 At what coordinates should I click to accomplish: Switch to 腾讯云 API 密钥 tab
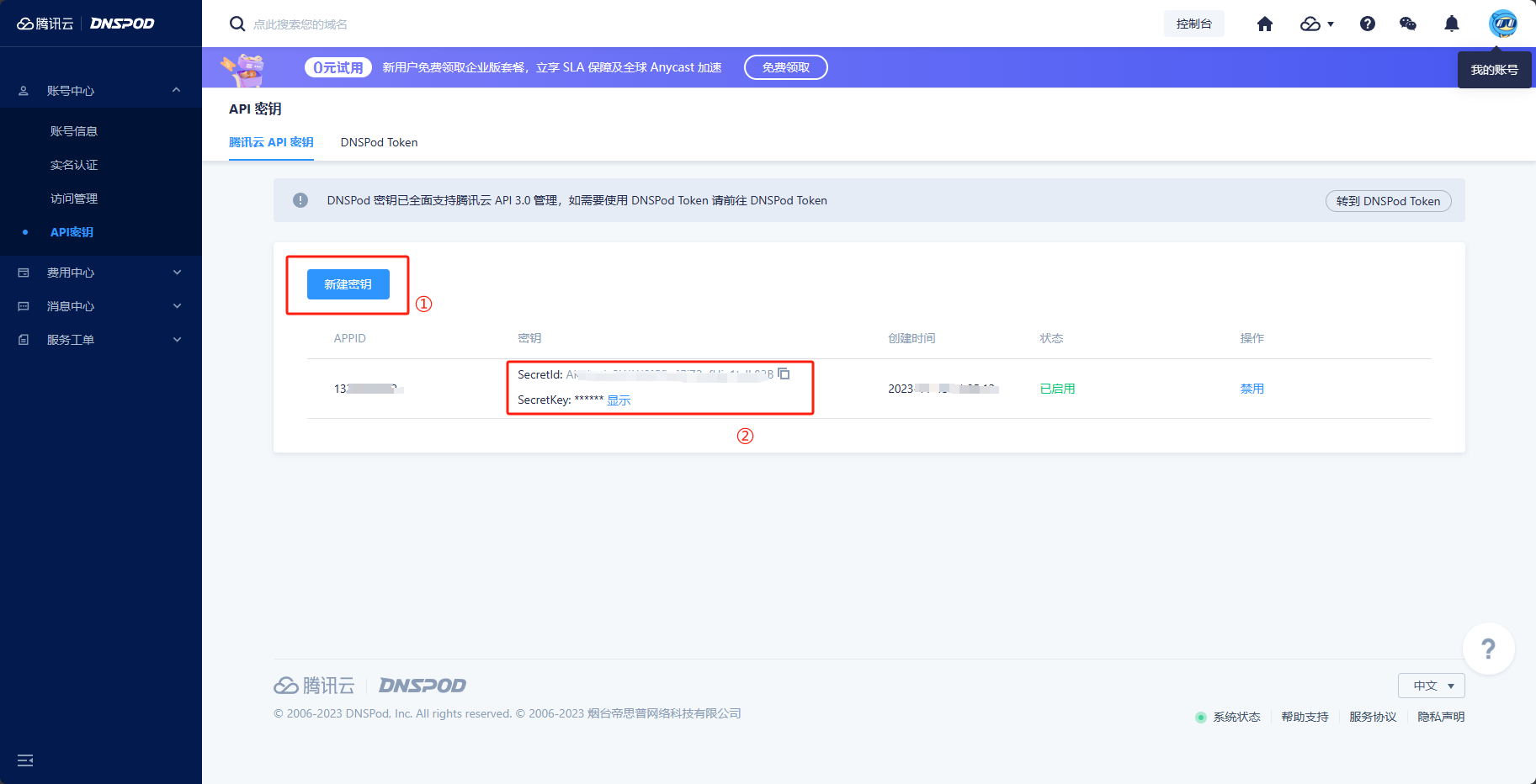tap(271, 142)
